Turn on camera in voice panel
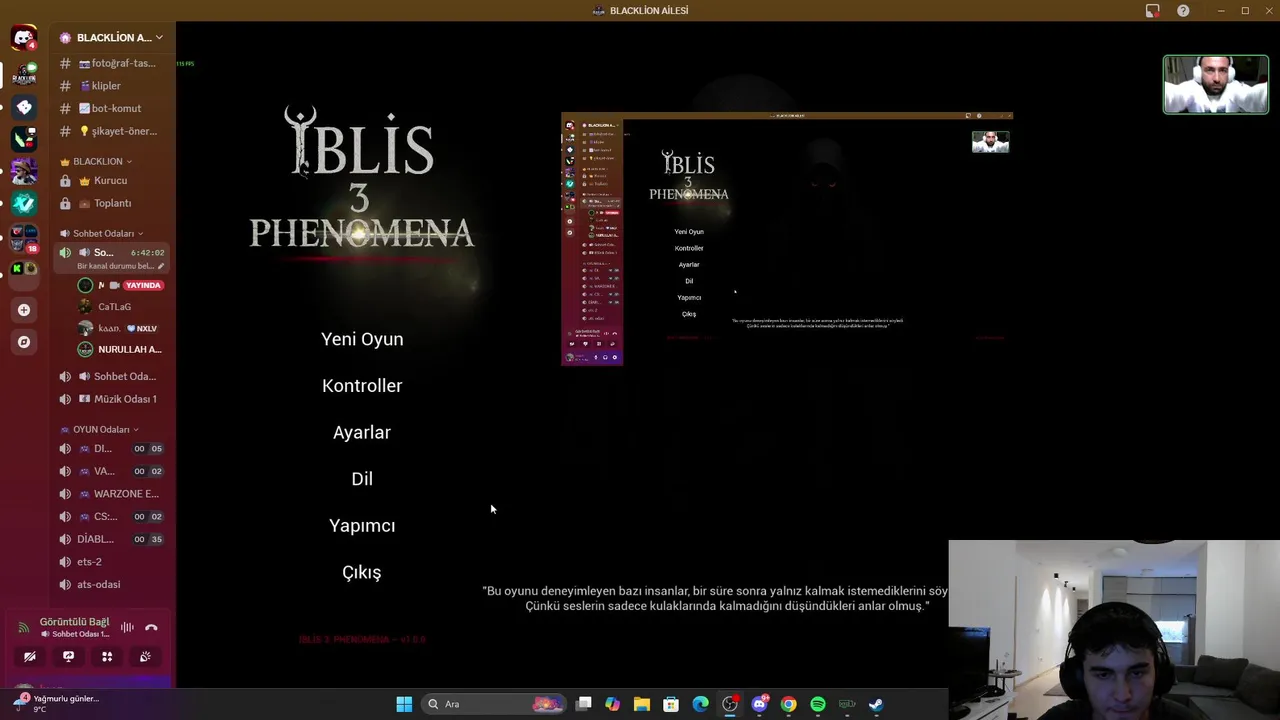Screen dimensions: 1280x720 tap(30, 657)
